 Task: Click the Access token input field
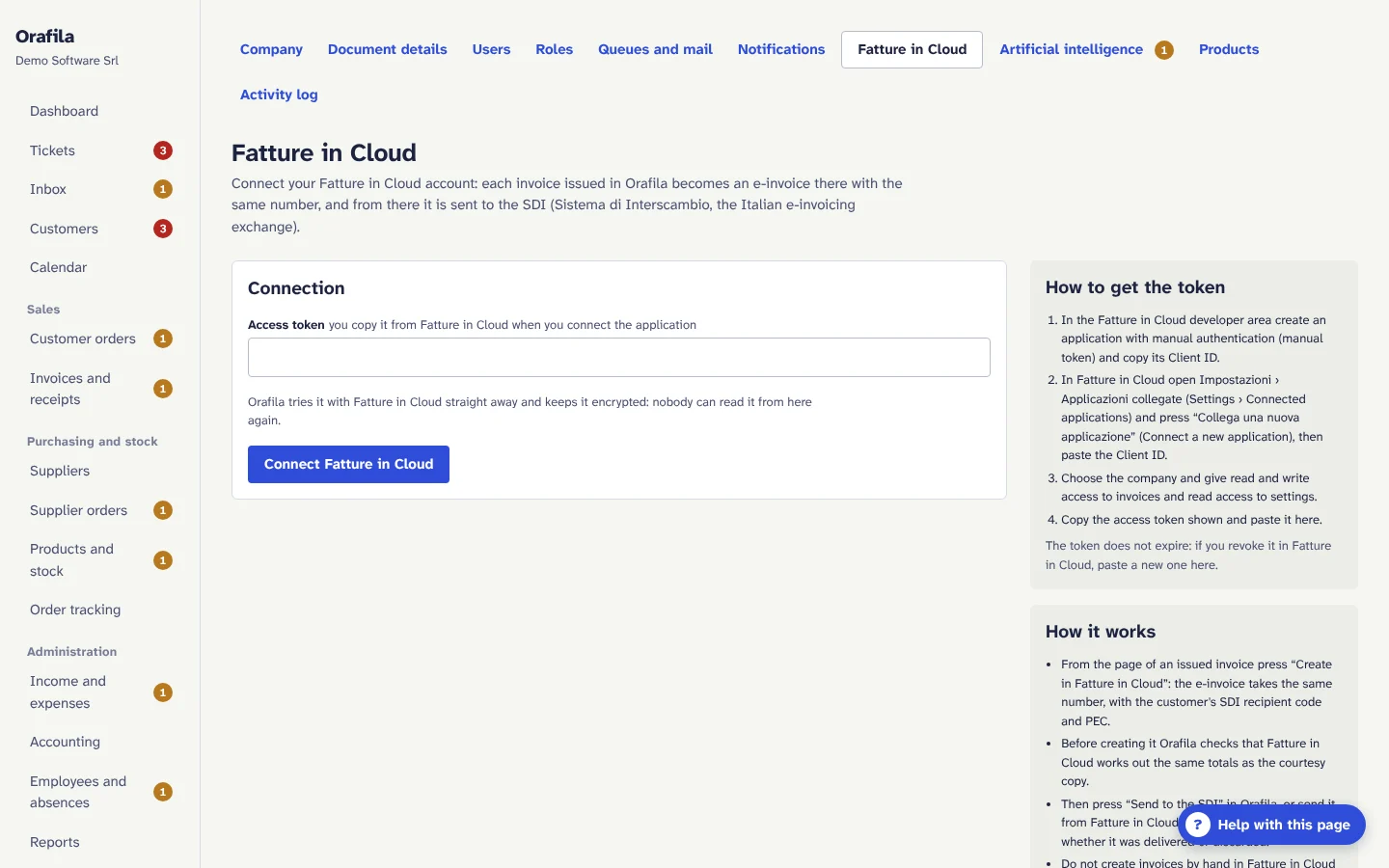coord(619,357)
